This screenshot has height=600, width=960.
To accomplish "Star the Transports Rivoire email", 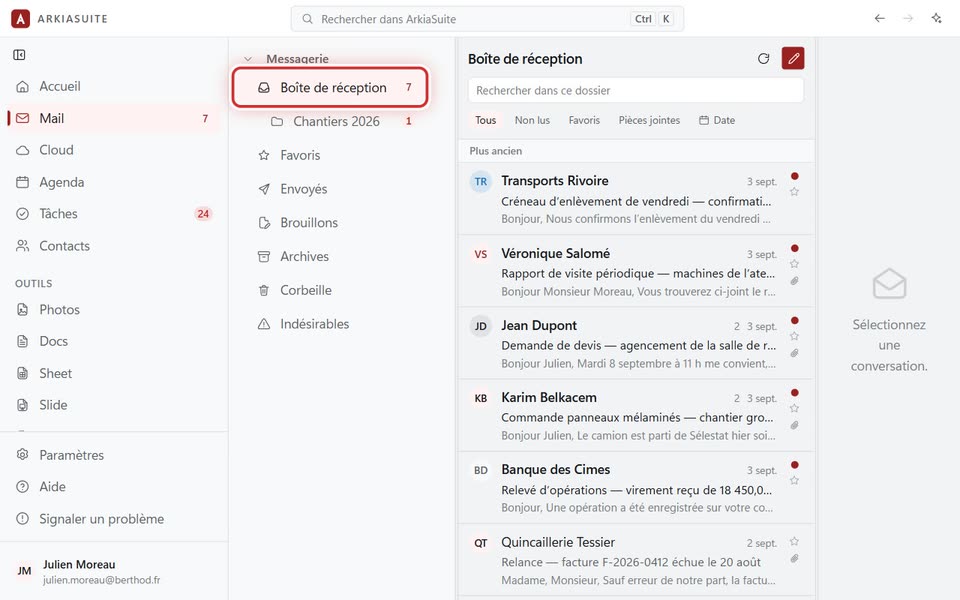I will point(794,192).
